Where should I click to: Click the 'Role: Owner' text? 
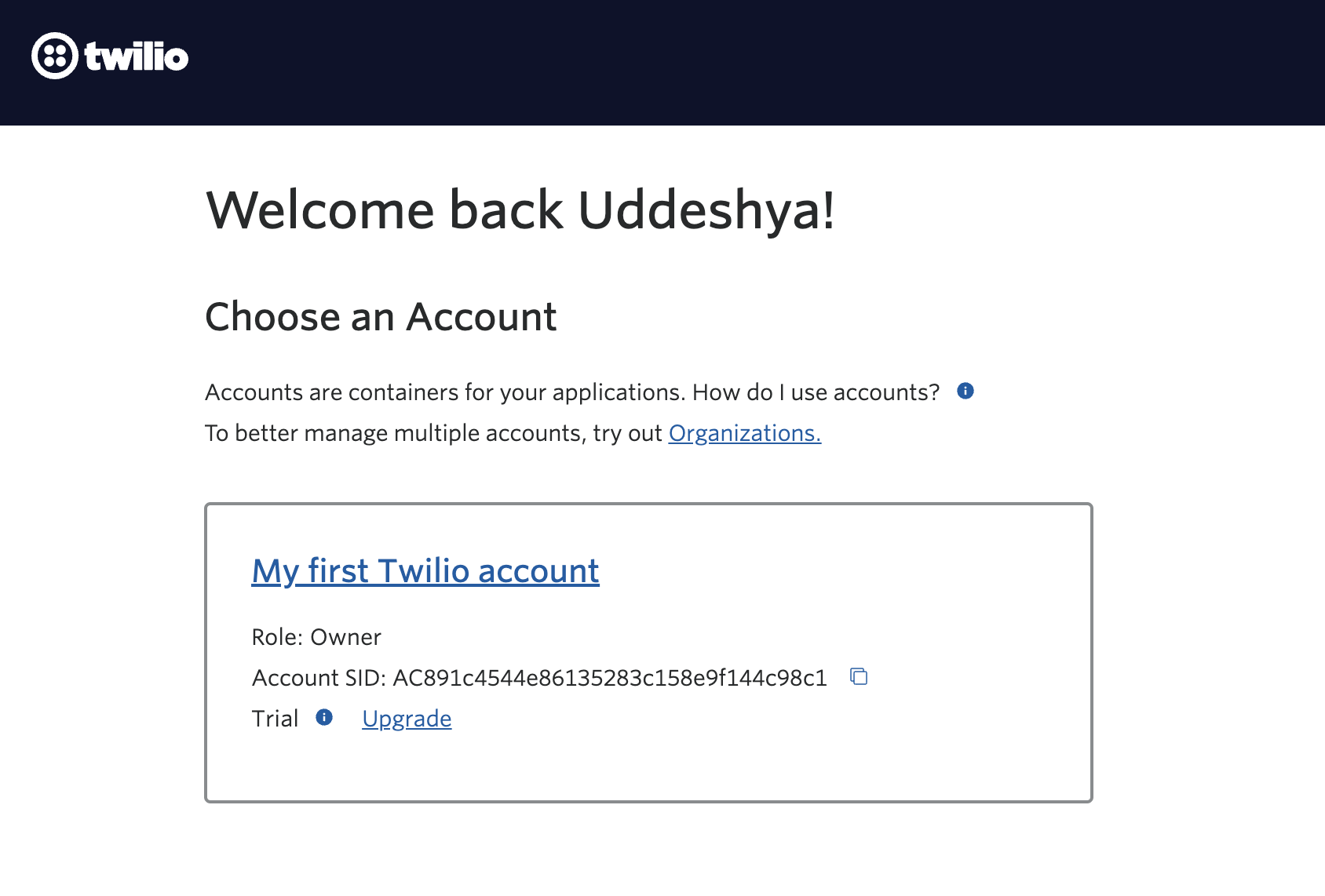pos(316,637)
